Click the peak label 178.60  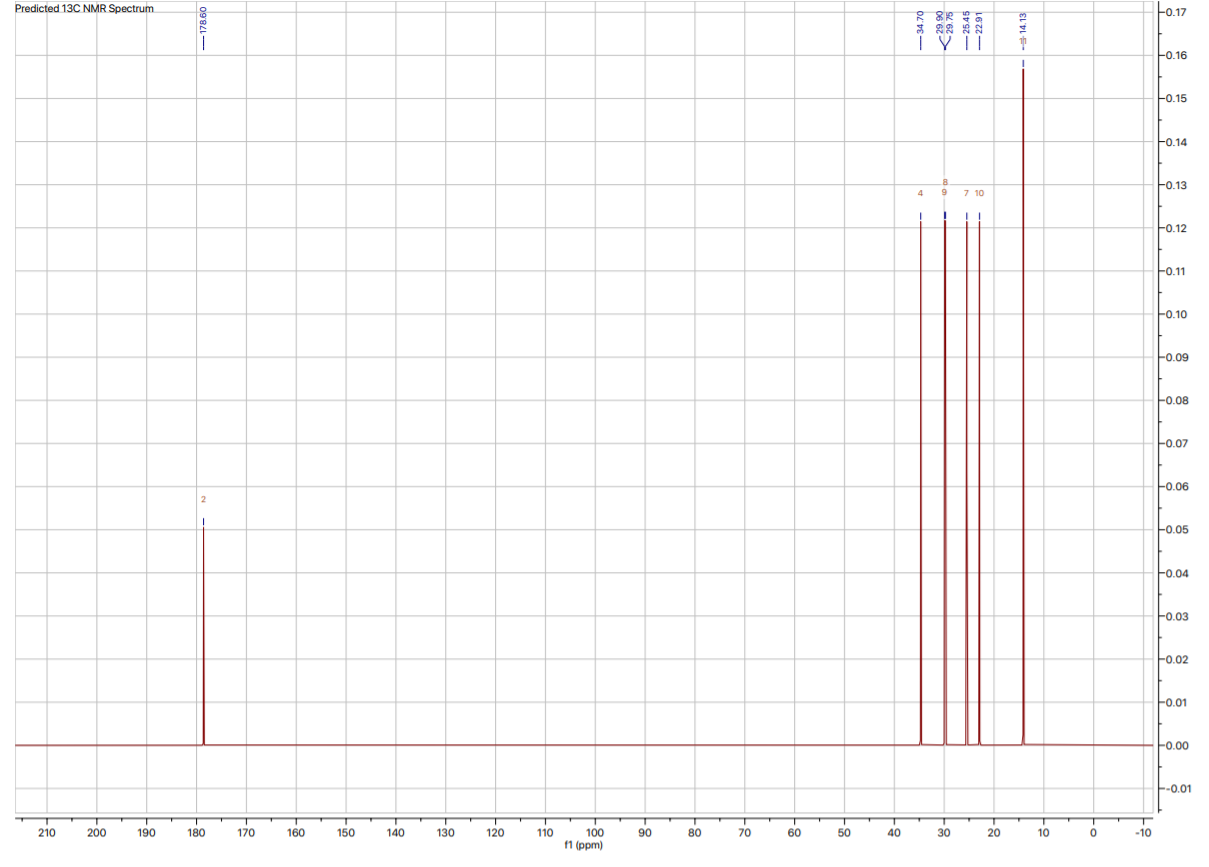203,22
